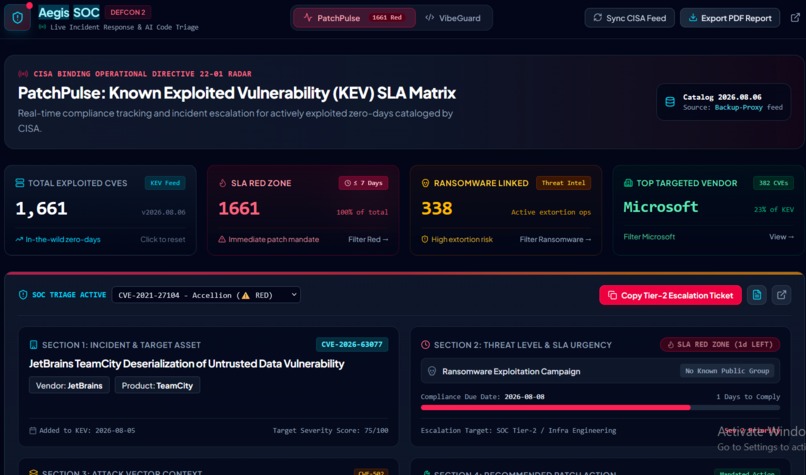Click the CVE-2026-63077 badge

[x=352, y=344]
